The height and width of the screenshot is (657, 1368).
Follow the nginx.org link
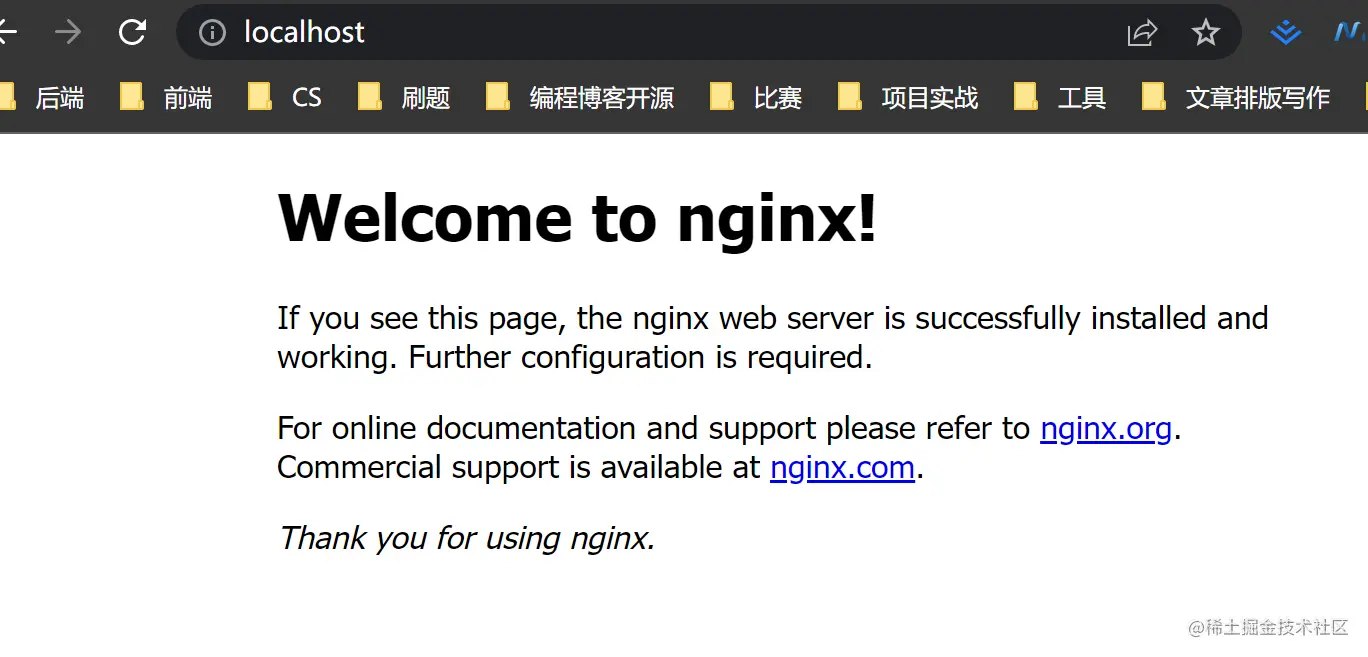[x=1106, y=429]
